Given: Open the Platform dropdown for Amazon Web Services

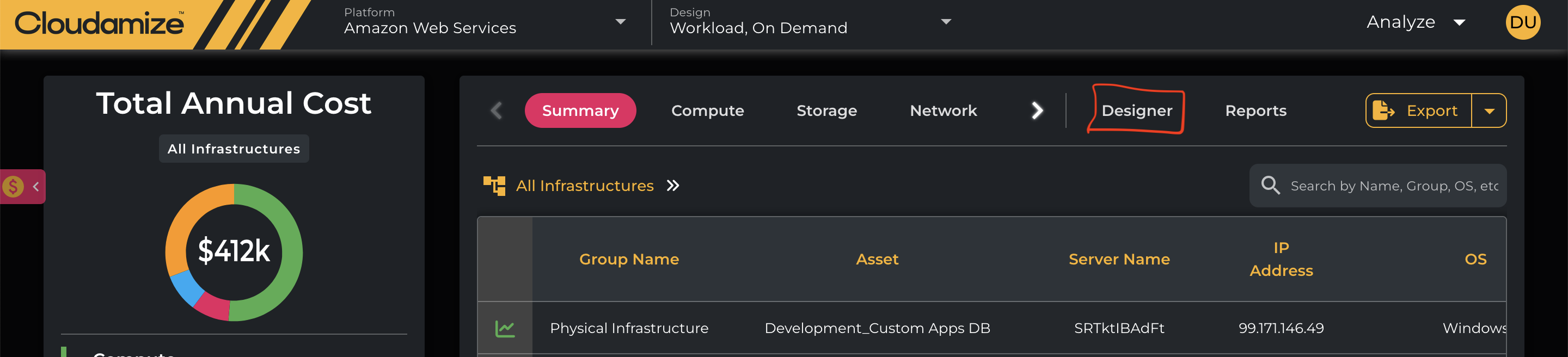Looking at the screenshot, I should pos(620,22).
